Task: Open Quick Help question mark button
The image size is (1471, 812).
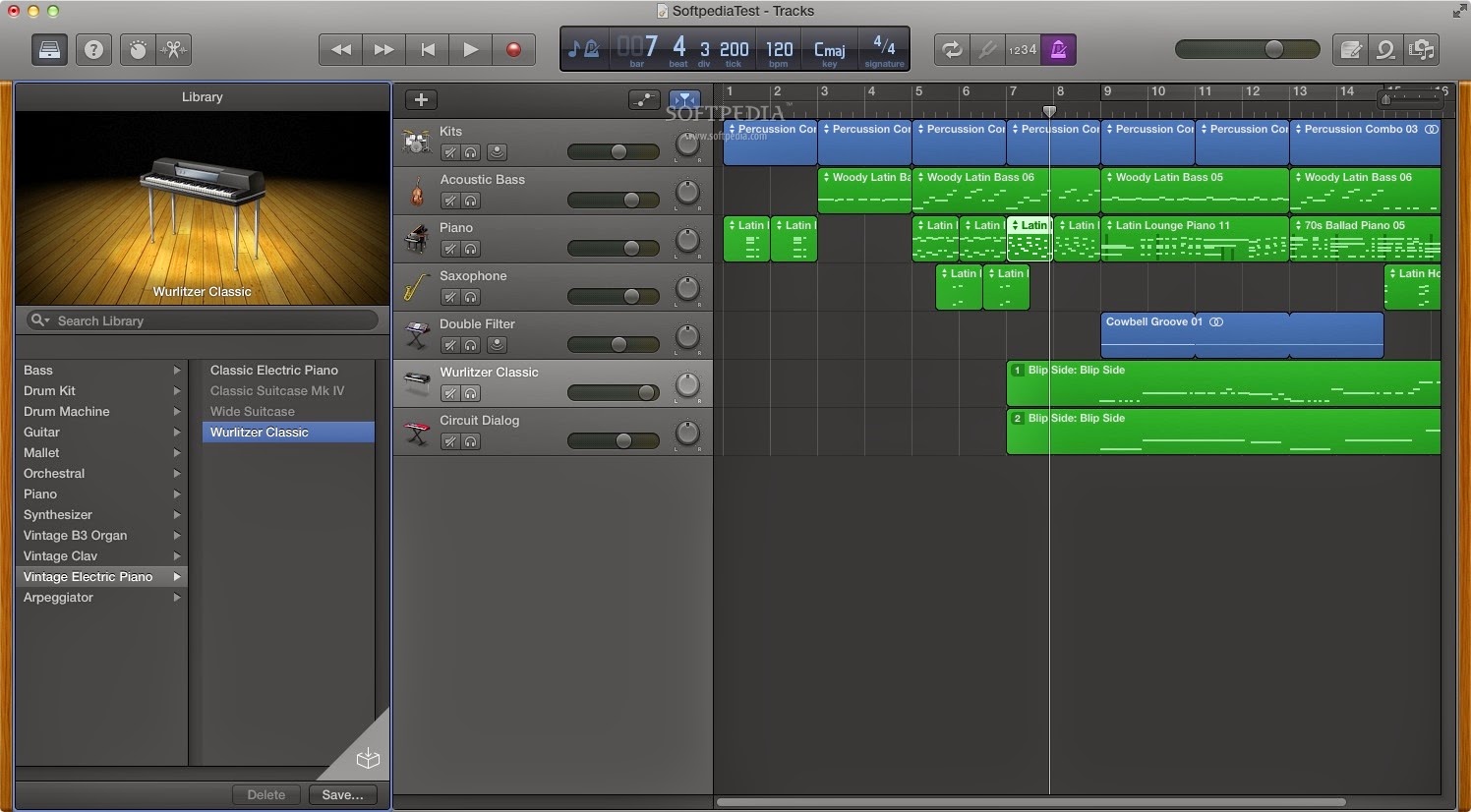Action: click(x=94, y=49)
